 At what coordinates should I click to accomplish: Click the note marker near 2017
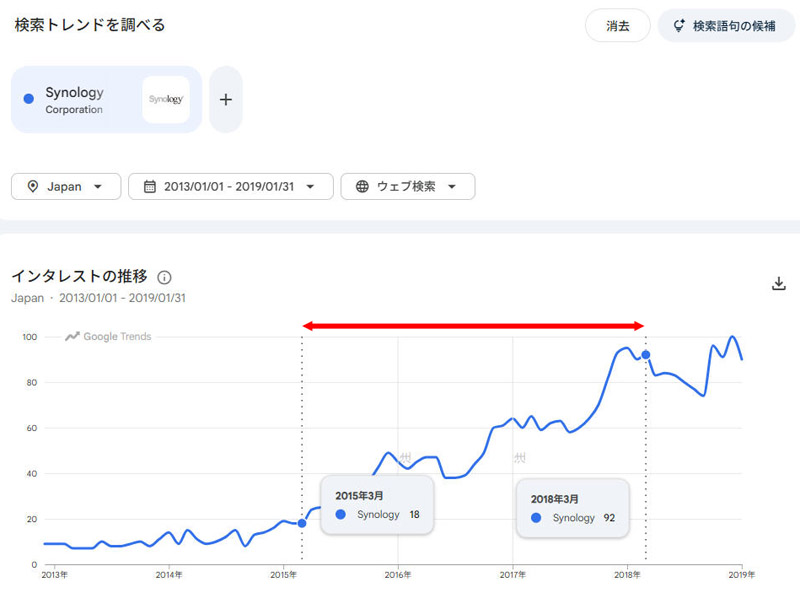(520, 458)
